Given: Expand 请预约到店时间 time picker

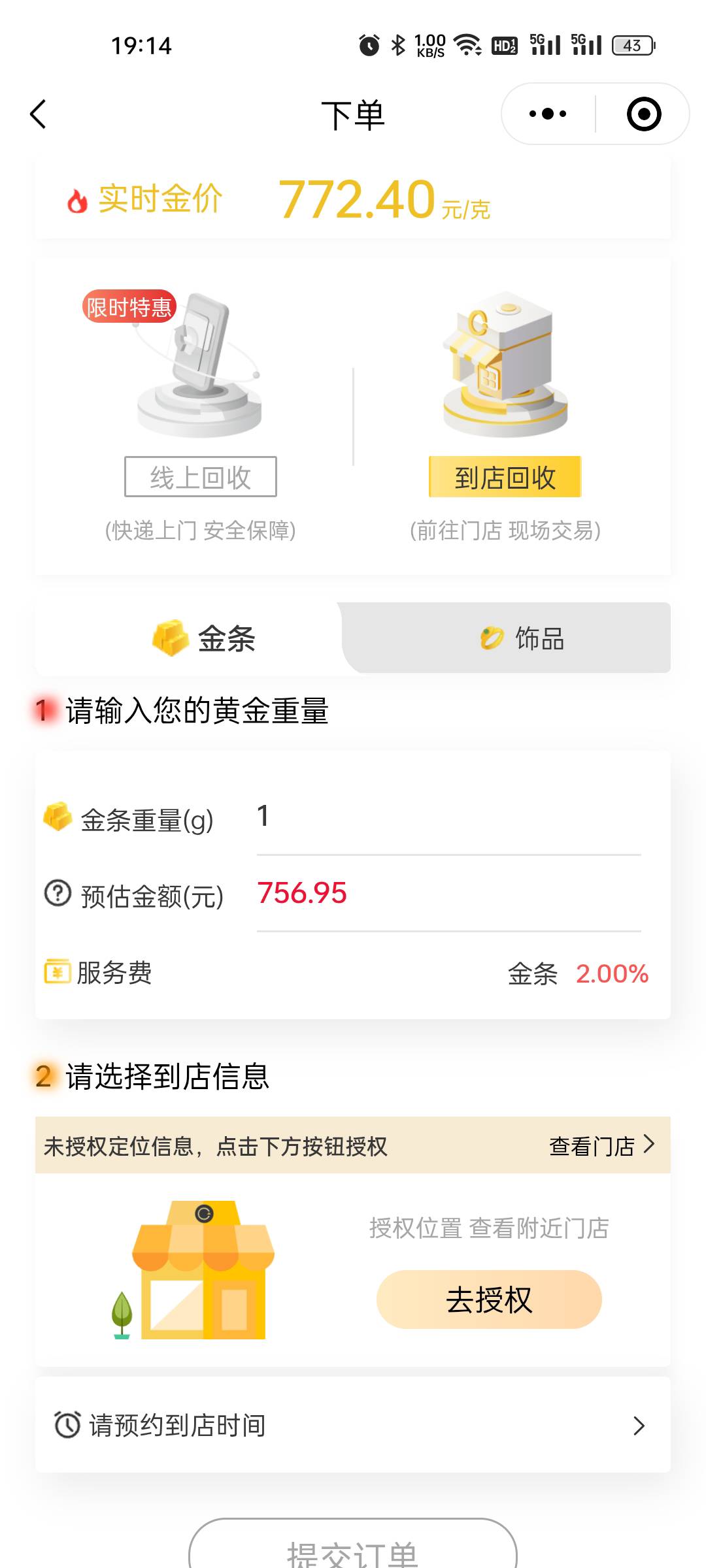Looking at the screenshot, I should pos(353,1425).
